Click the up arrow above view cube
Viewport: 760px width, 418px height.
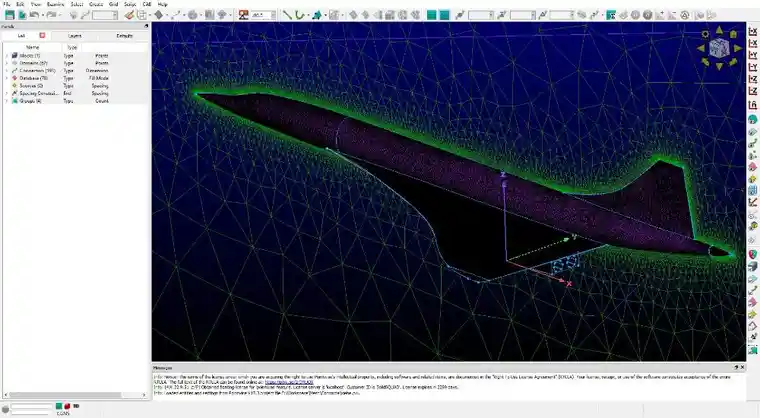tap(719, 31)
